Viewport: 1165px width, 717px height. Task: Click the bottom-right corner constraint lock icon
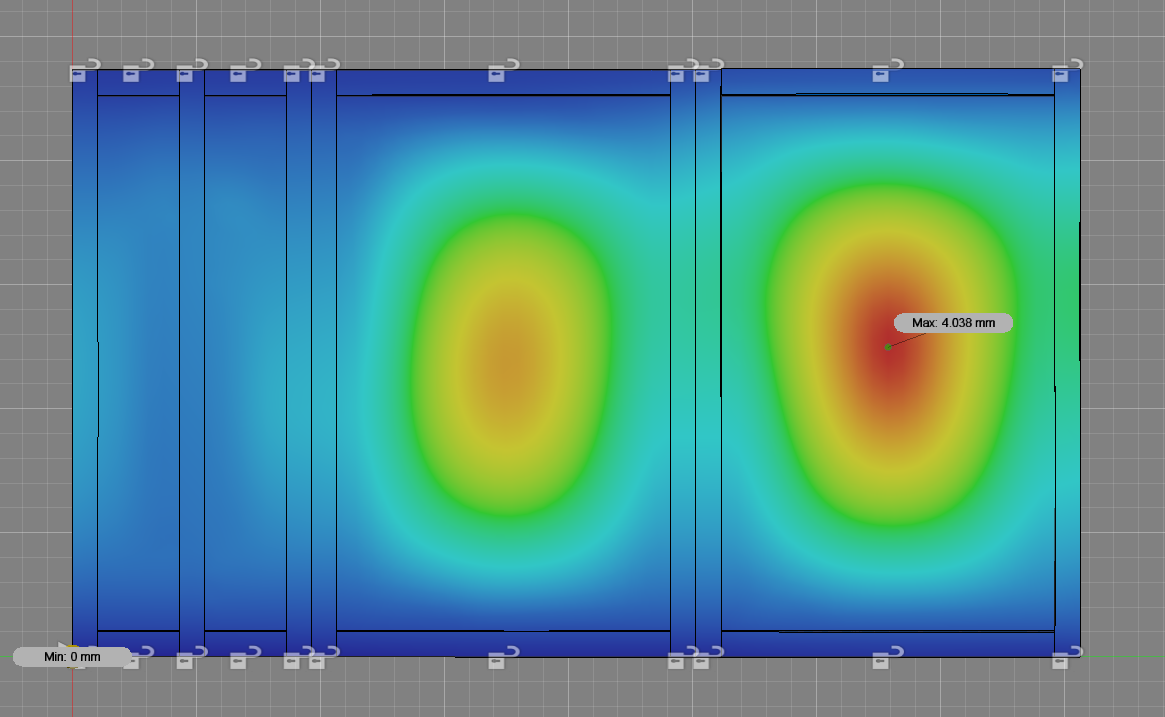1063,659
